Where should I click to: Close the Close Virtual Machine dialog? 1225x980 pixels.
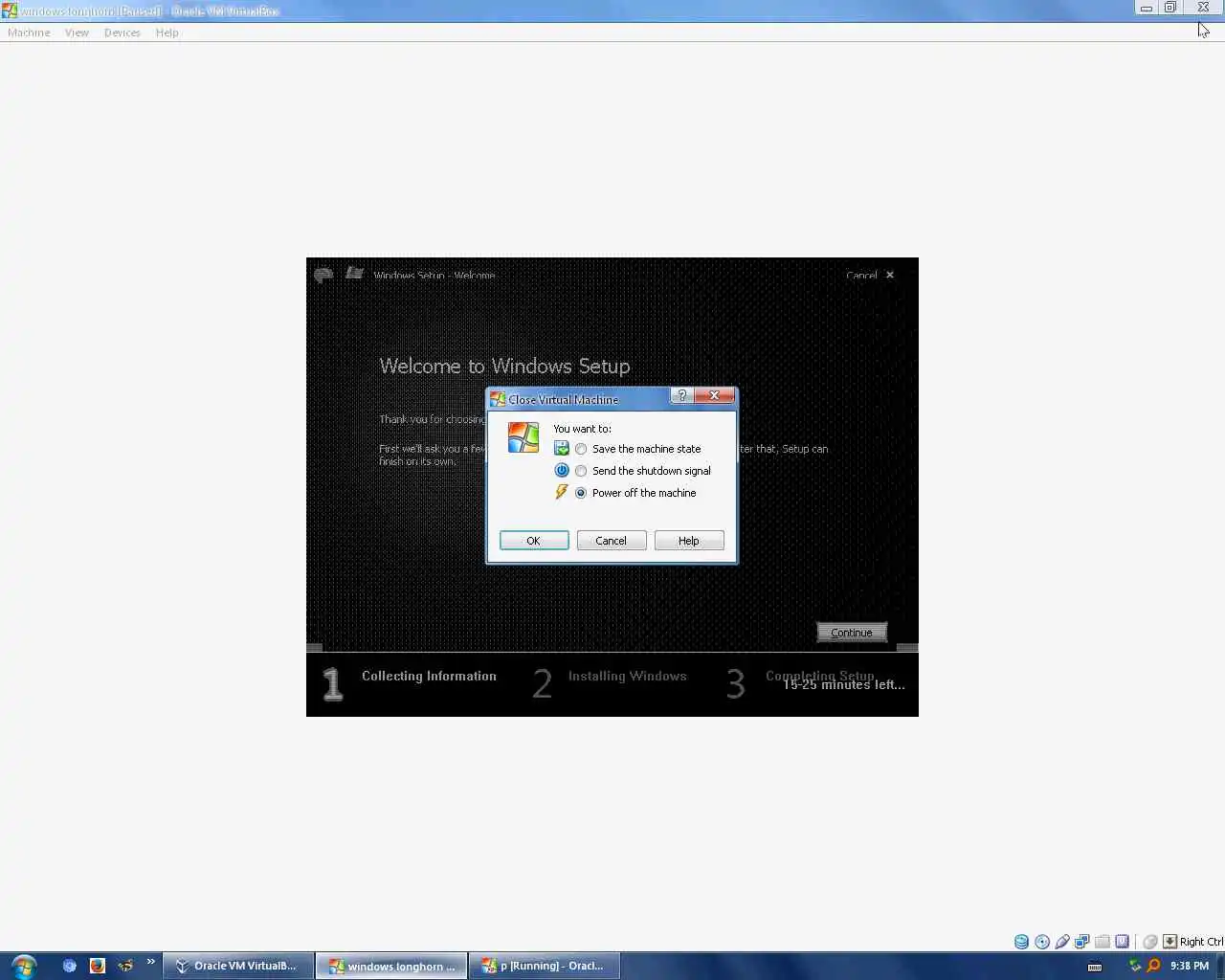coord(714,395)
